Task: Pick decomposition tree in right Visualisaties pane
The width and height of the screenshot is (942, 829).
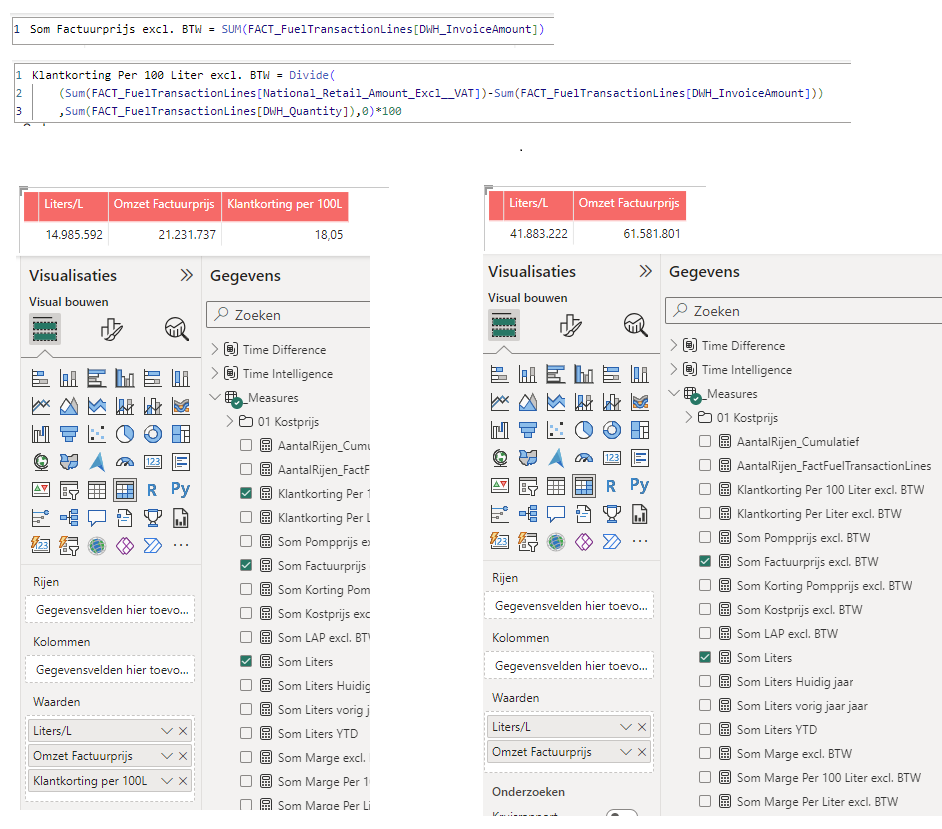Action: (x=527, y=514)
